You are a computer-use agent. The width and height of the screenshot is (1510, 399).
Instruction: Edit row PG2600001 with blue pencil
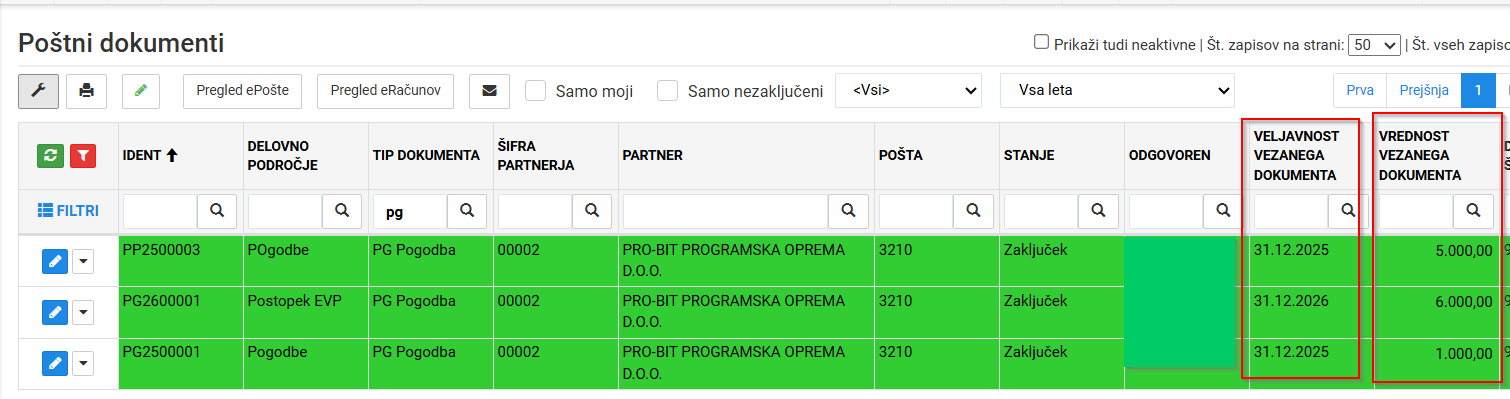click(55, 312)
